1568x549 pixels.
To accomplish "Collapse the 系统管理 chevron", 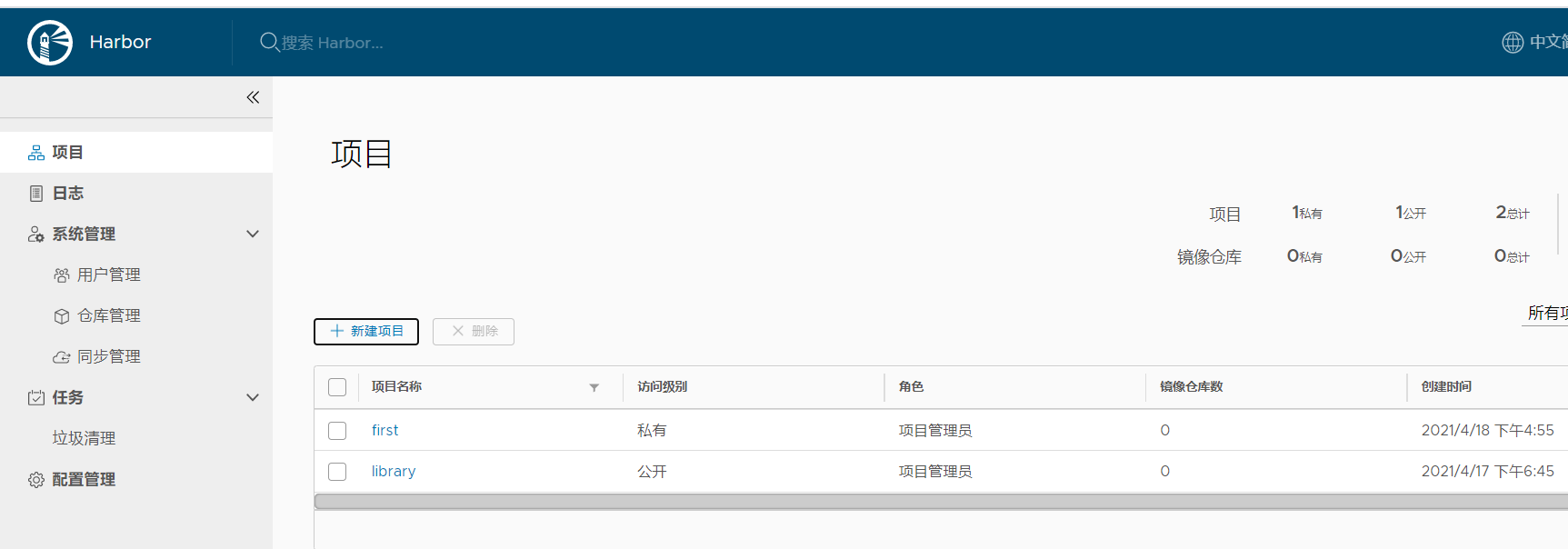I will 253,234.
